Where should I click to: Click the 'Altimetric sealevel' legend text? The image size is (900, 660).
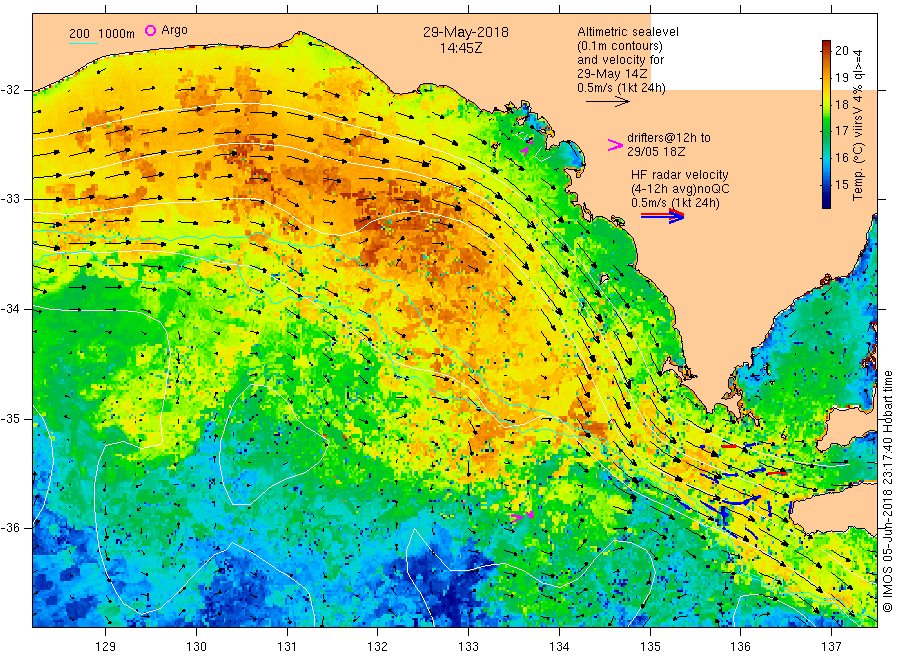(627, 32)
